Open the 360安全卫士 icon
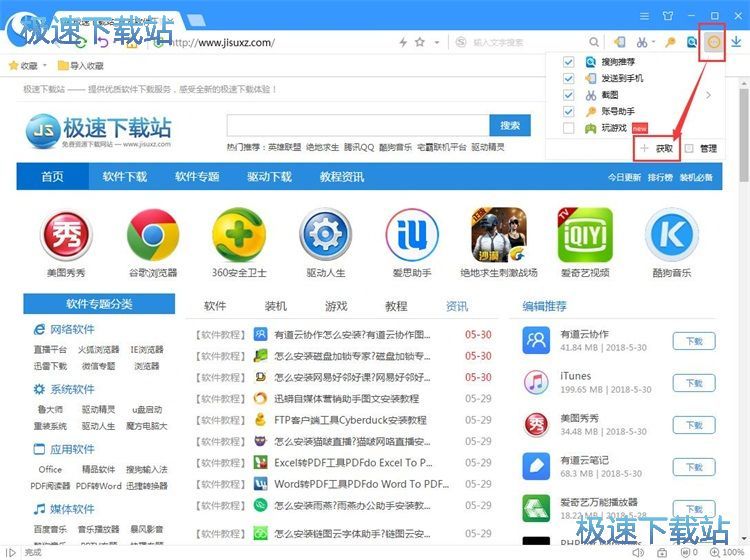Screen dimensions: 750x560 point(239,235)
